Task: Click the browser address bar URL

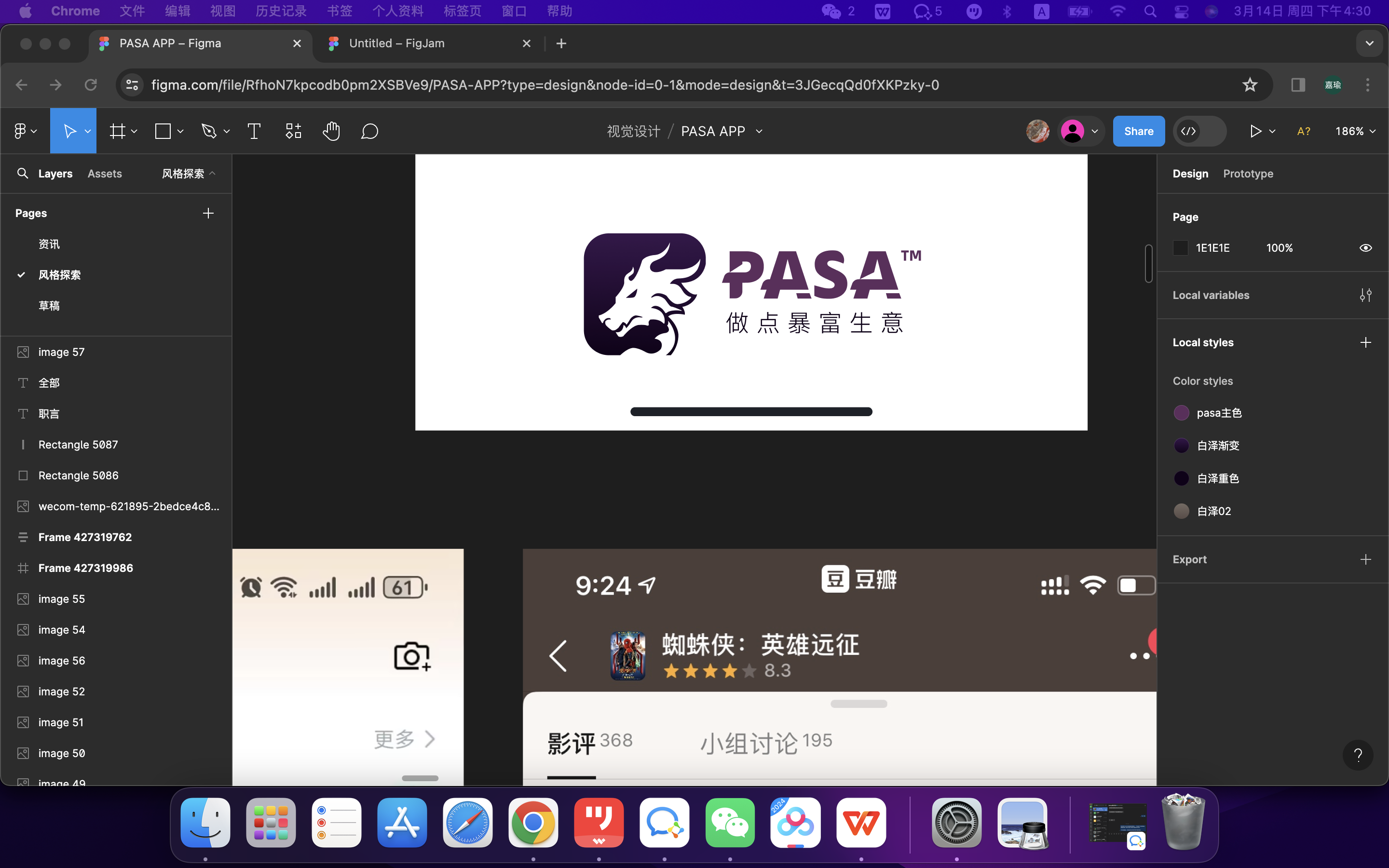Action: (x=545, y=85)
